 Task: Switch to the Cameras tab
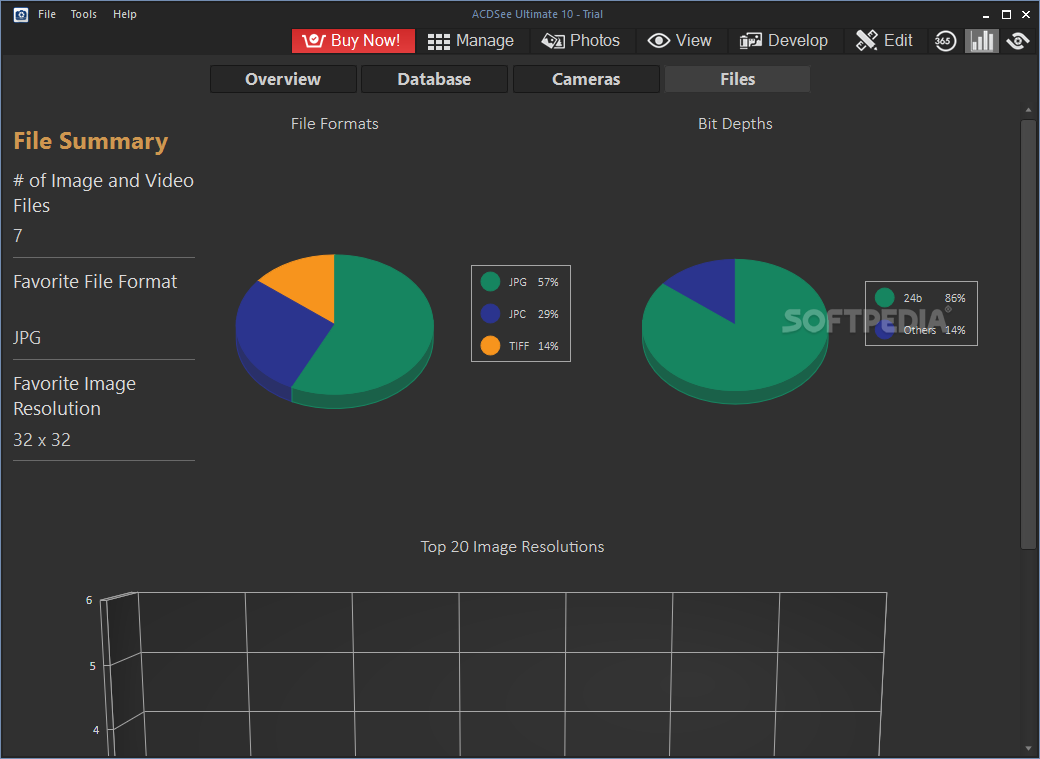pos(586,79)
